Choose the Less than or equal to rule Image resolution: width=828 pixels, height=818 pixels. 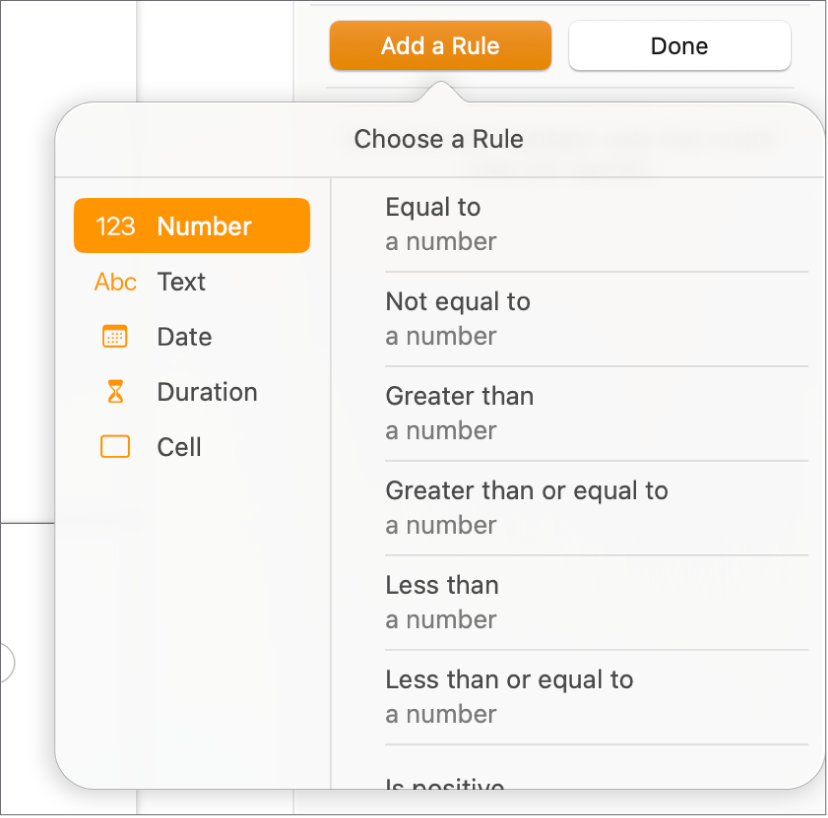[509, 679]
